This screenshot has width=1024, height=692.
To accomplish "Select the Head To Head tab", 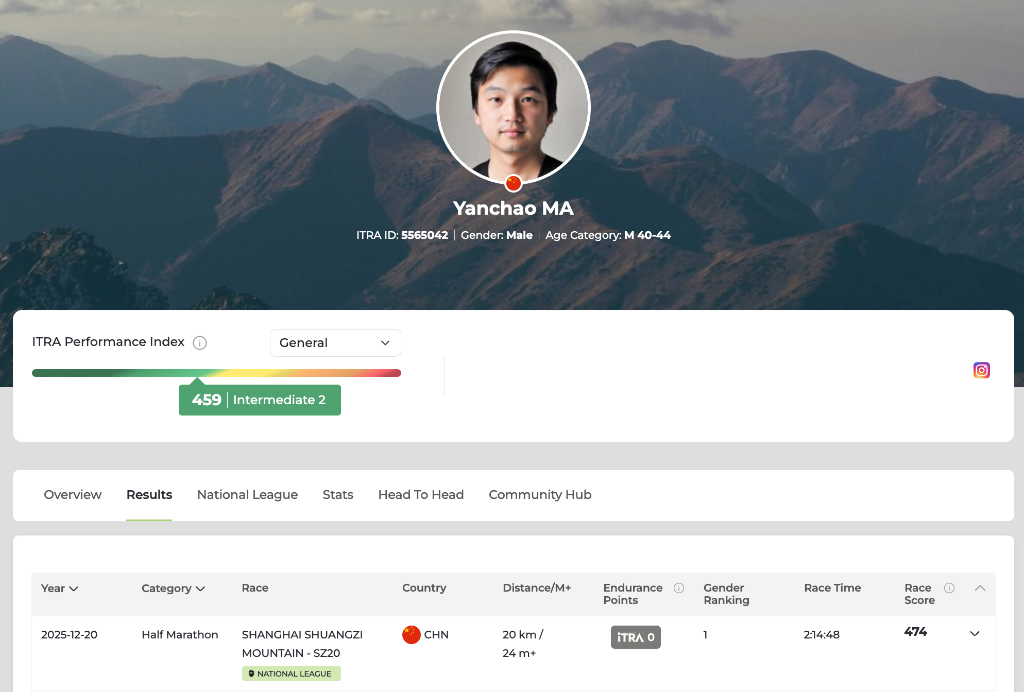I will pos(421,495).
